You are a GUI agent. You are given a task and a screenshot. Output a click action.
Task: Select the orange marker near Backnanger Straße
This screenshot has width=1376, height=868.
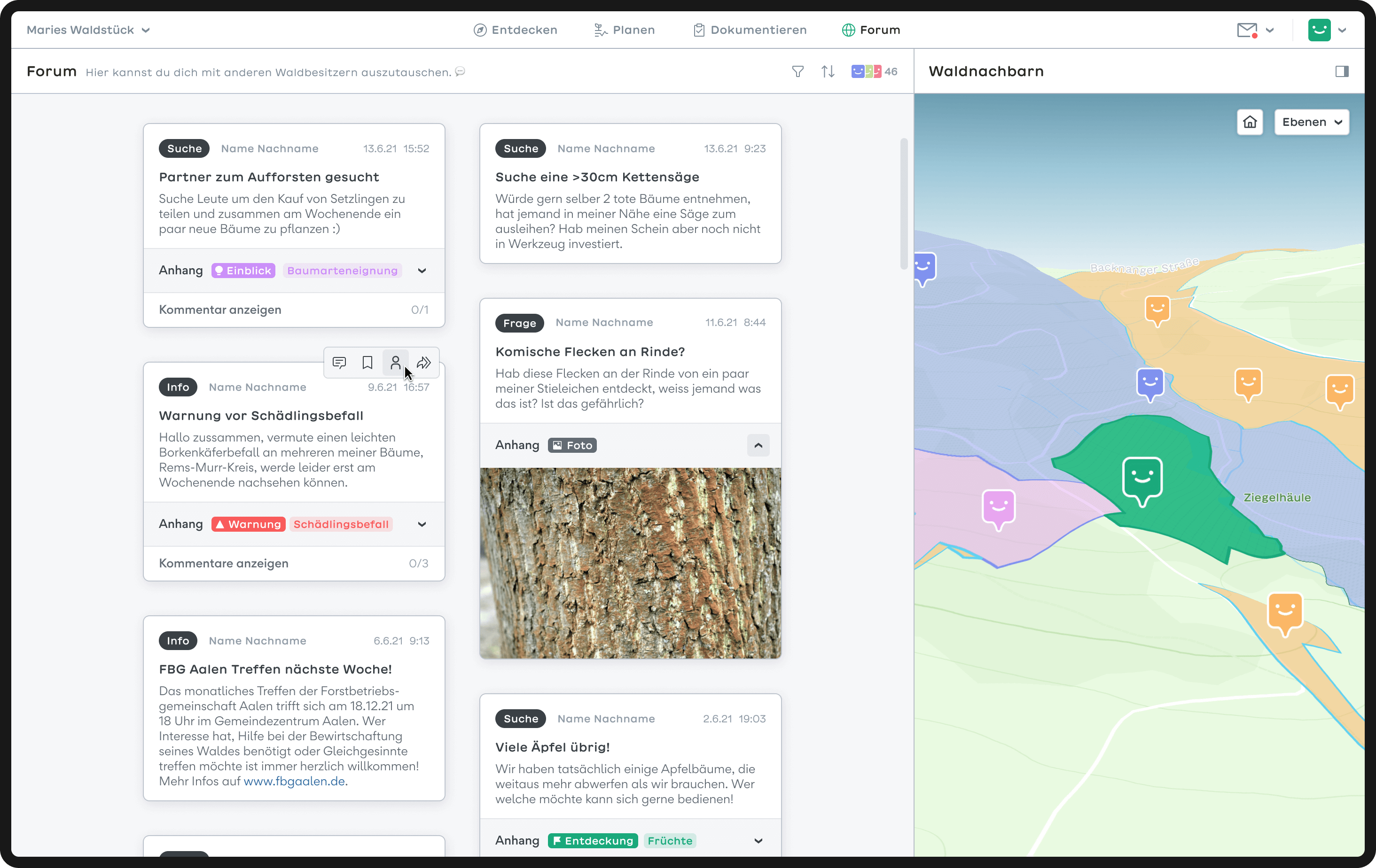tap(1157, 310)
